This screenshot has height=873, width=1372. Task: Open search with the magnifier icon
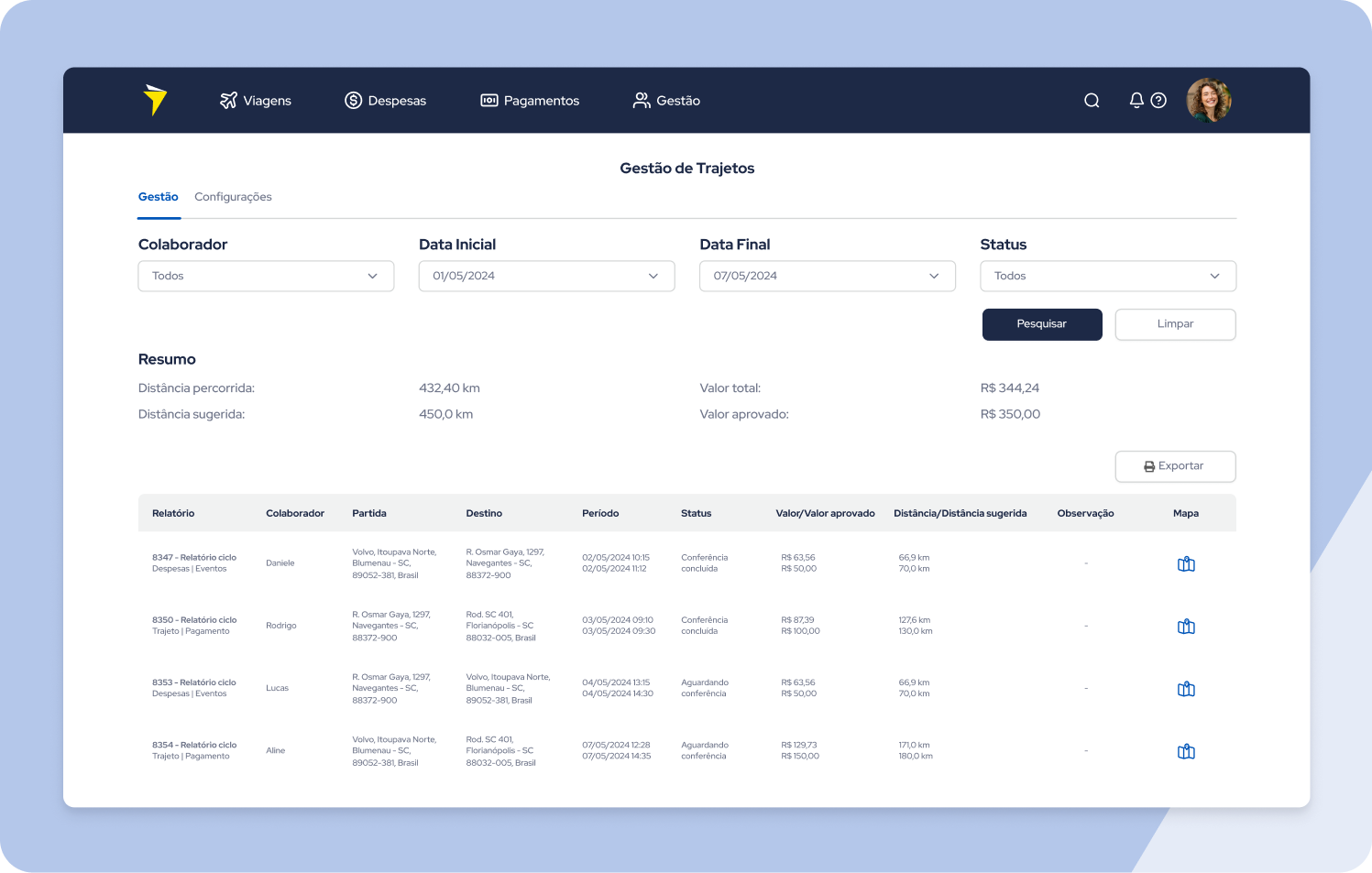[x=1092, y=101]
